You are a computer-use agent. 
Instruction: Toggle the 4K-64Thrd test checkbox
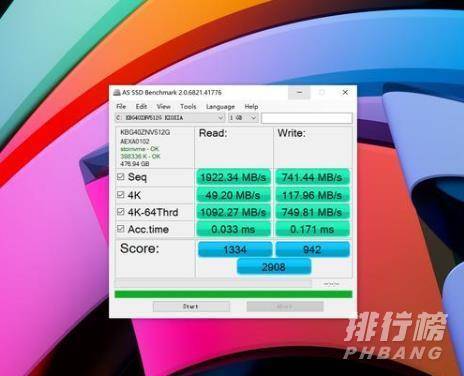point(121,212)
